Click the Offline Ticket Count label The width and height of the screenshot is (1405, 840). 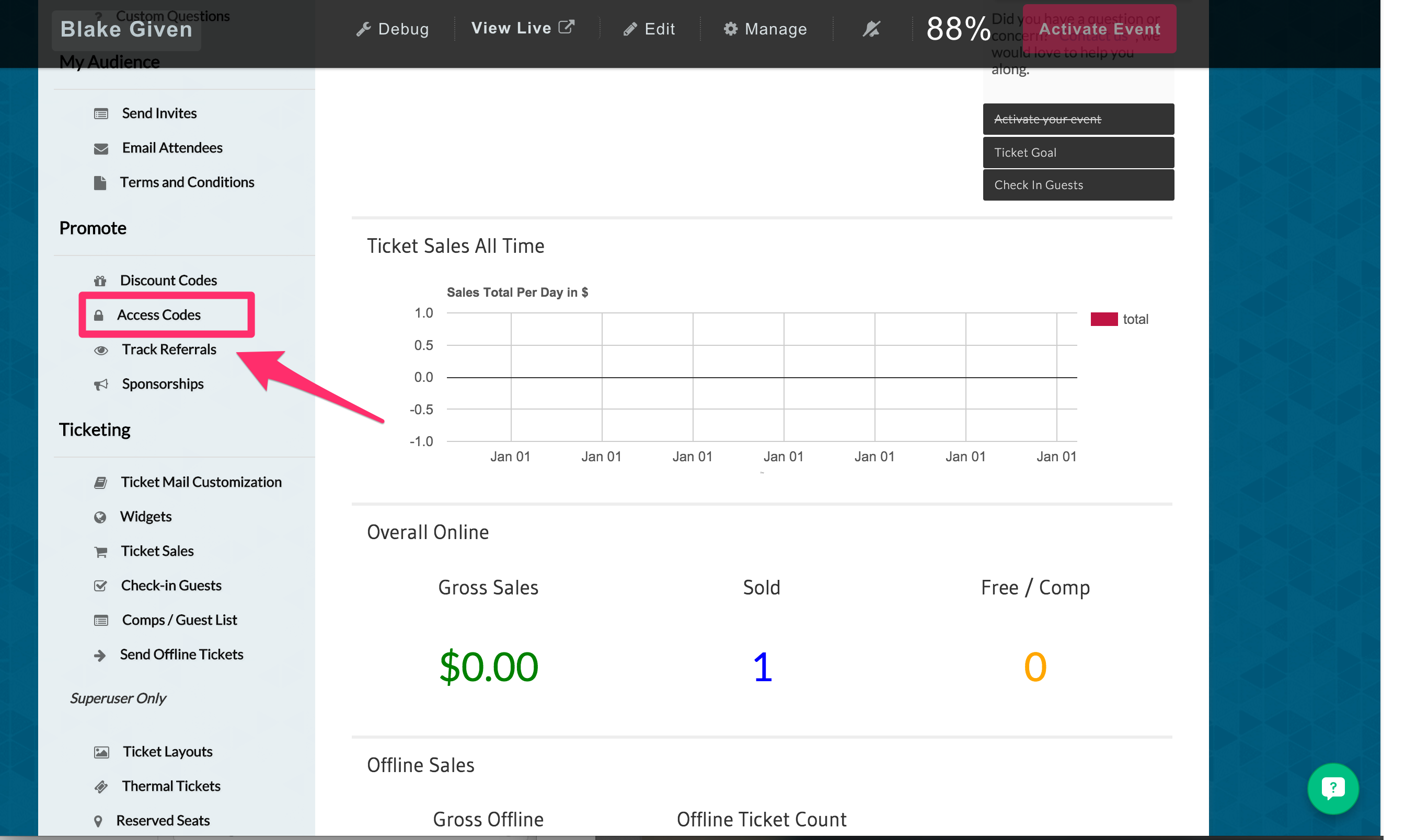click(x=761, y=819)
